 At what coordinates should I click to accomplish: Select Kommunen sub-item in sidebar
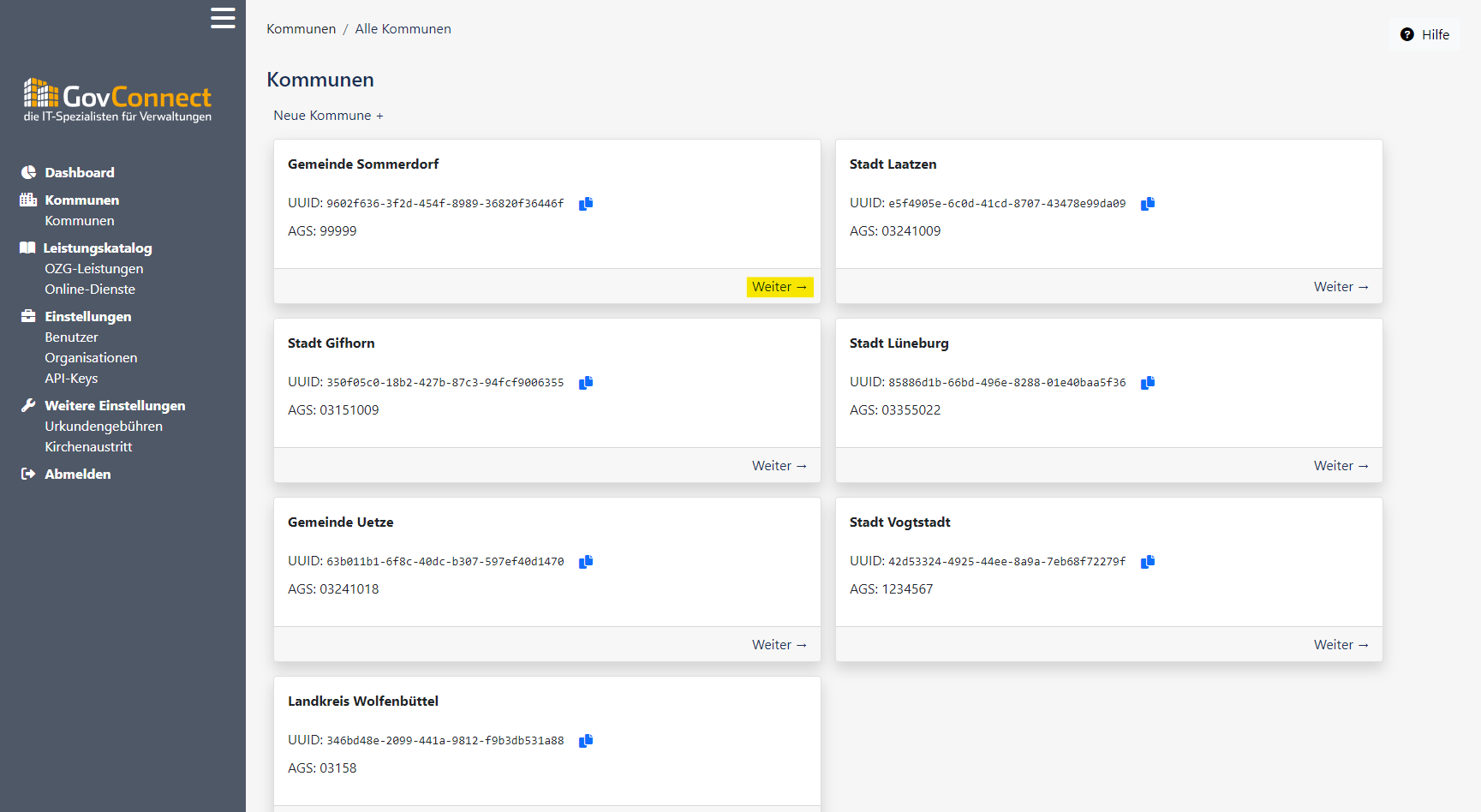pos(80,220)
